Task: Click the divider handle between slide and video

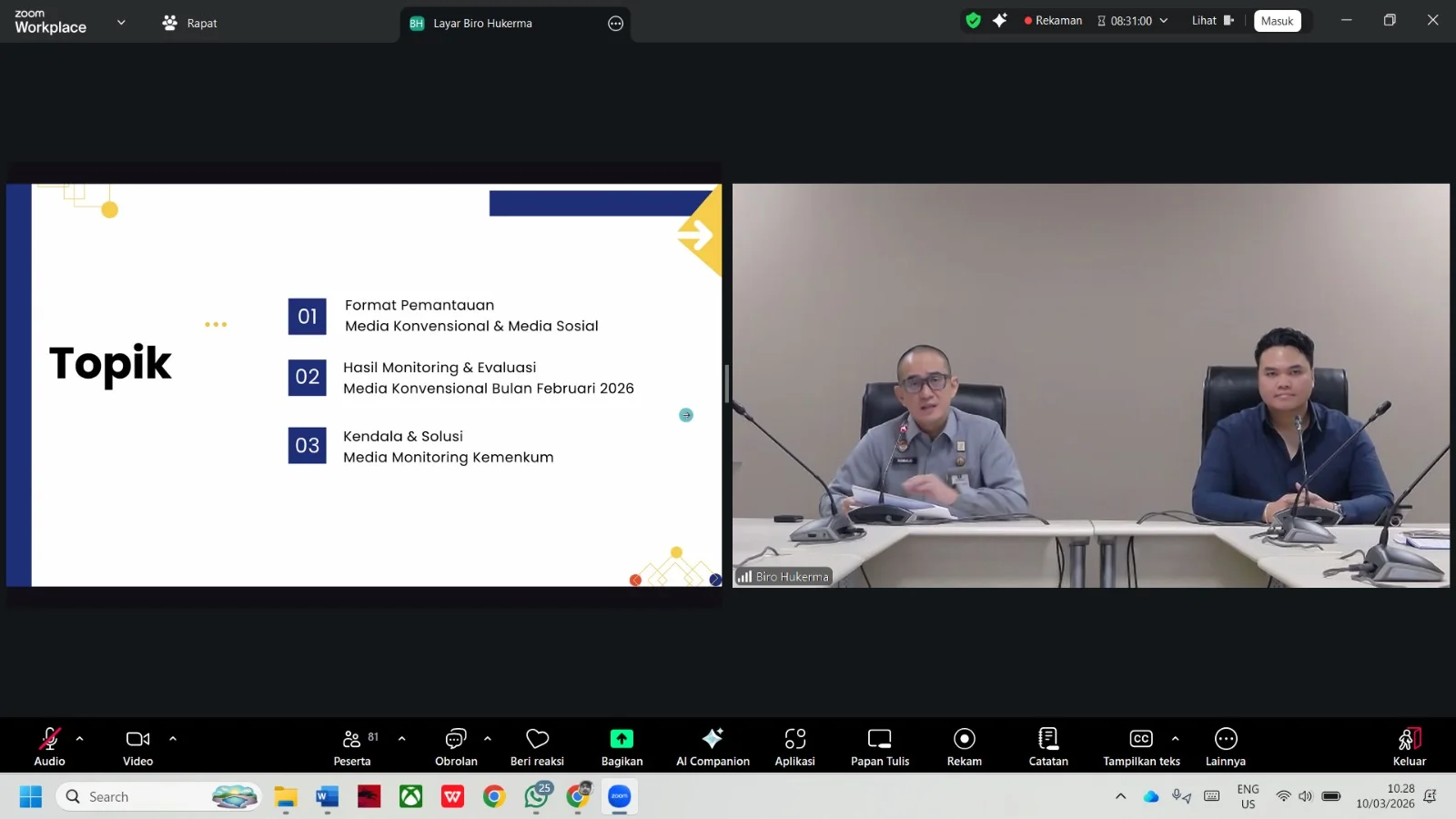Action: coord(726,384)
